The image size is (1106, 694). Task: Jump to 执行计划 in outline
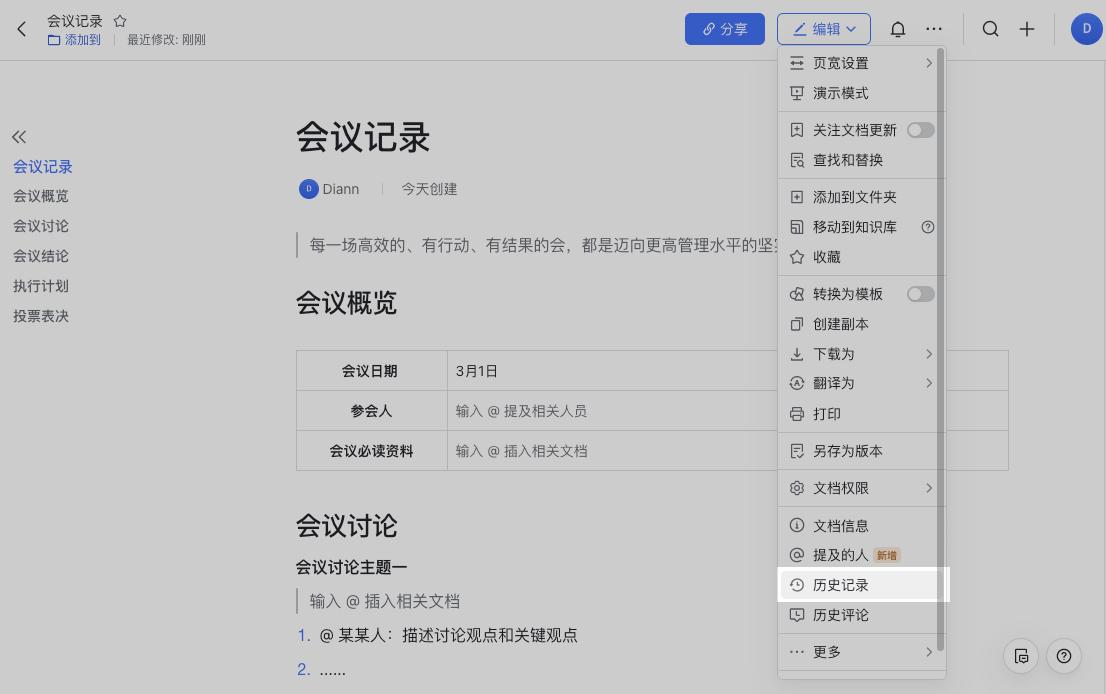41,286
